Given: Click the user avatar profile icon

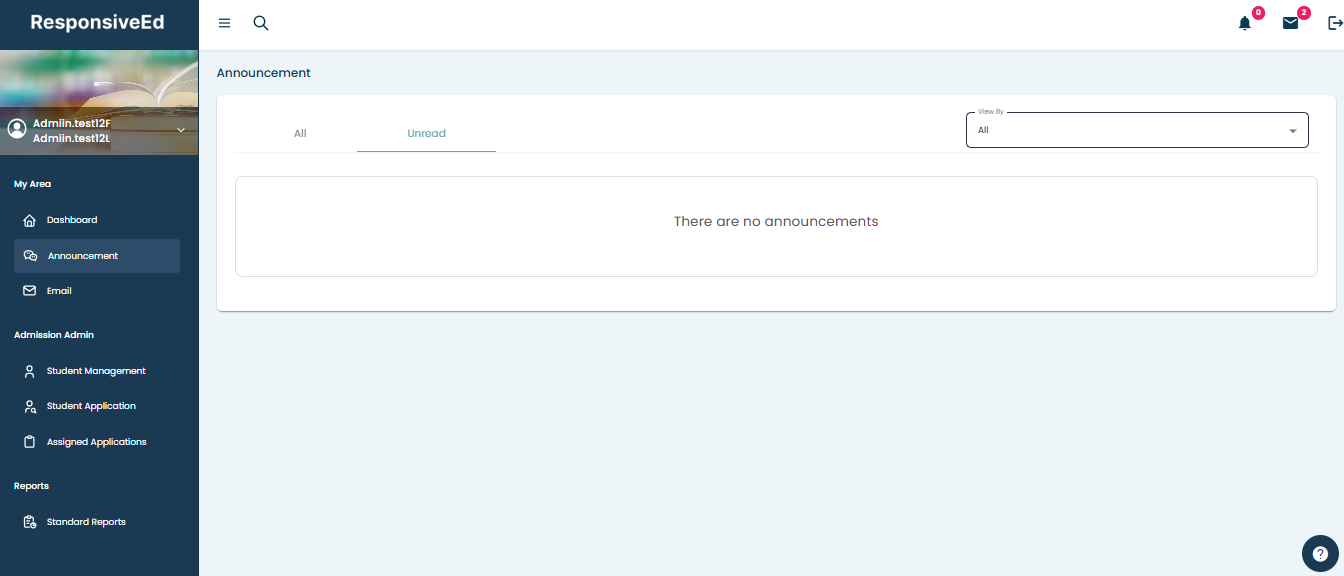Looking at the screenshot, I should point(17,129).
